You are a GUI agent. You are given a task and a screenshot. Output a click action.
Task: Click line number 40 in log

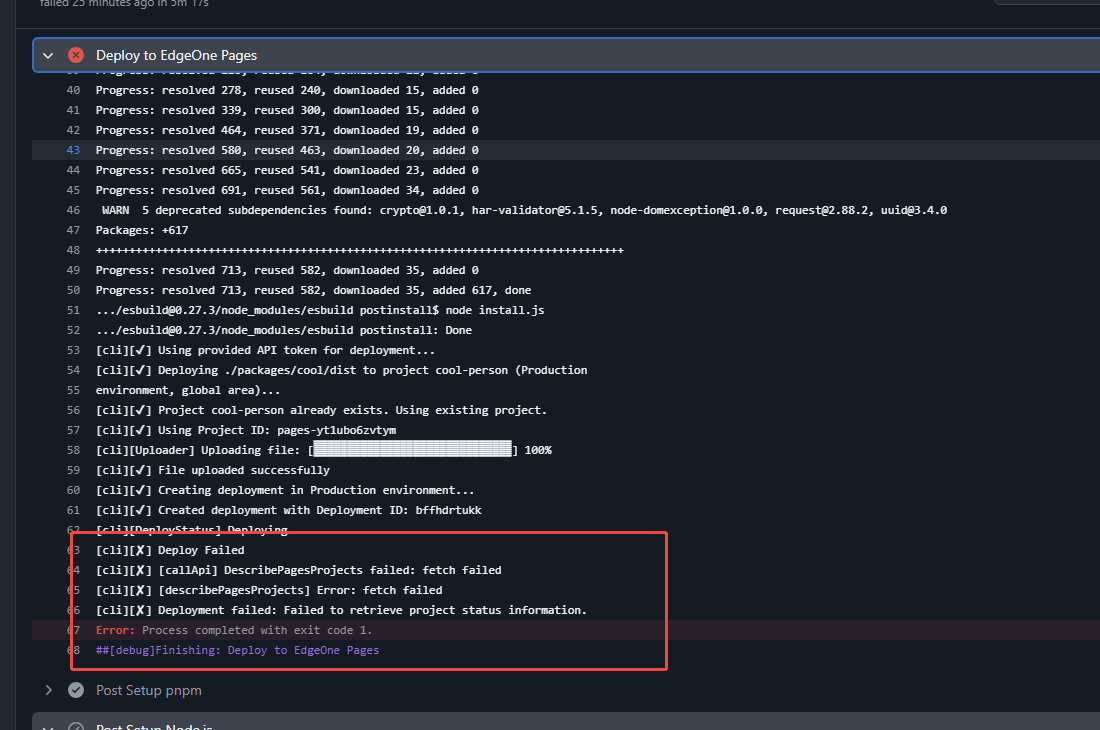(73, 90)
